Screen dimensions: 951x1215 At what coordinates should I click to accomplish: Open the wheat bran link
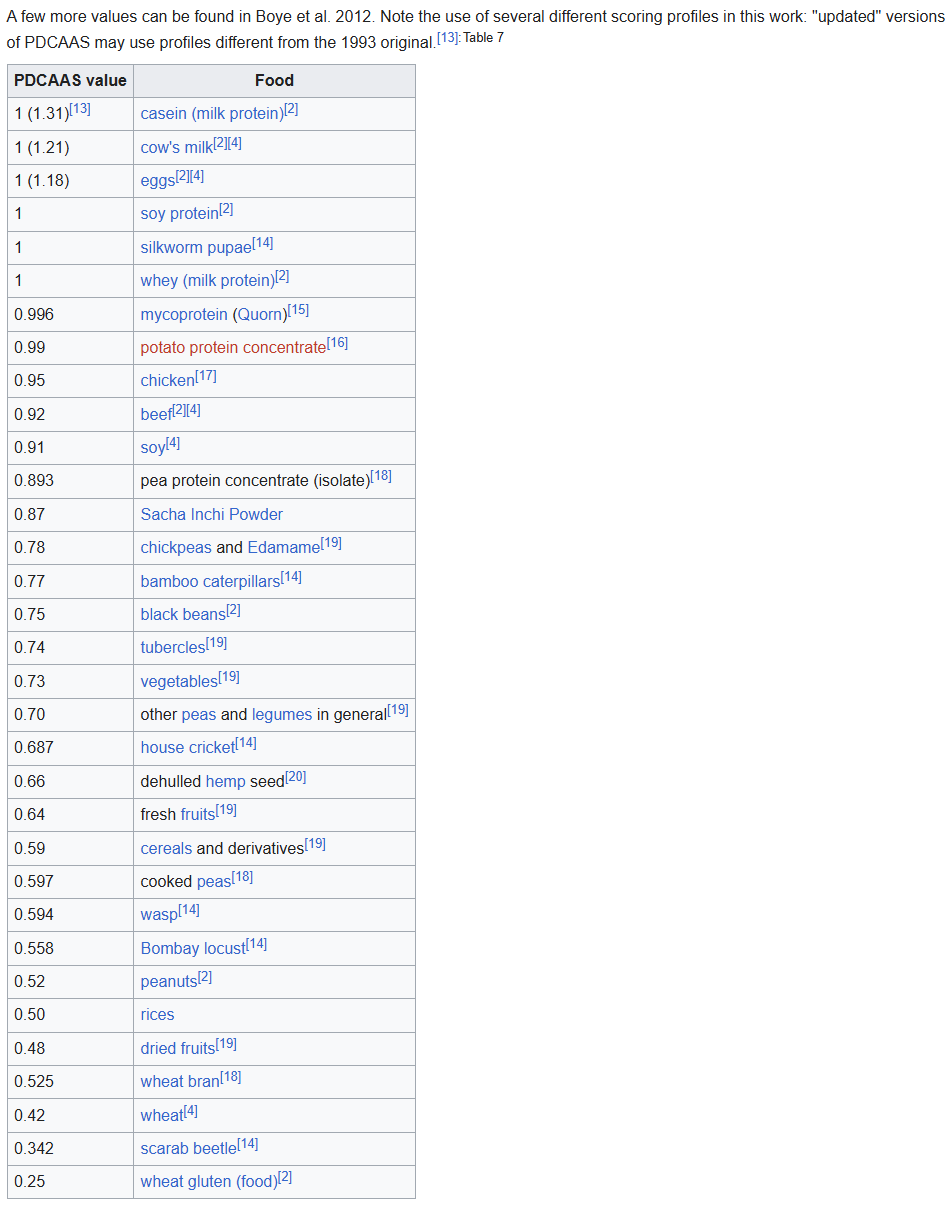(181, 1082)
